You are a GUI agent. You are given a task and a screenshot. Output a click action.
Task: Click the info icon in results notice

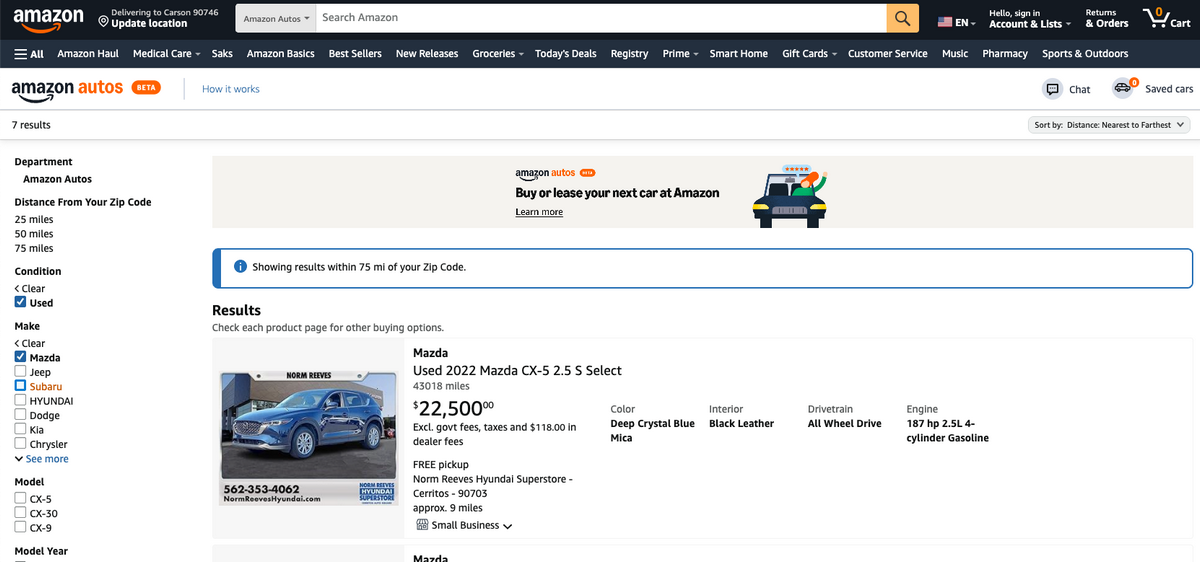coord(240,267)
